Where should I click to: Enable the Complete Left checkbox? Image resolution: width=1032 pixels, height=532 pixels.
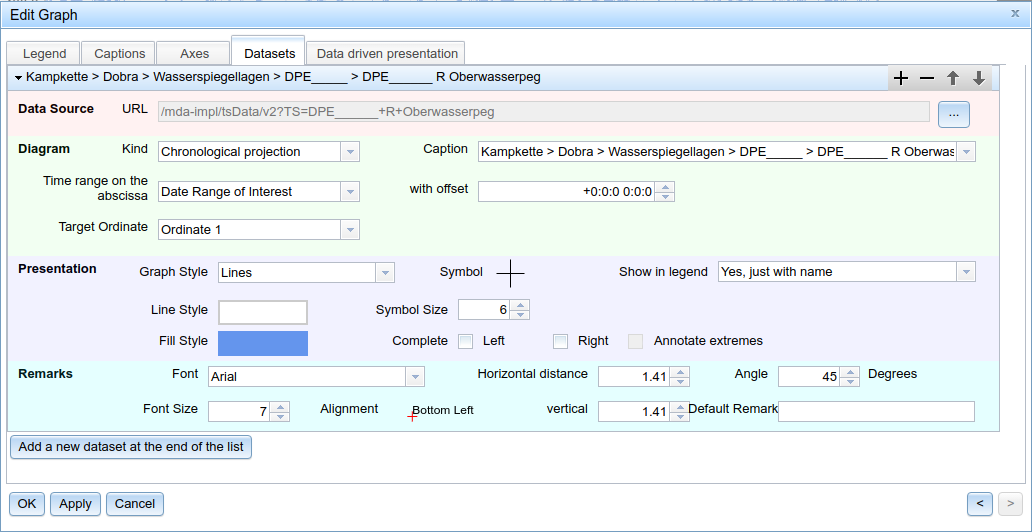tap(465, 342)
